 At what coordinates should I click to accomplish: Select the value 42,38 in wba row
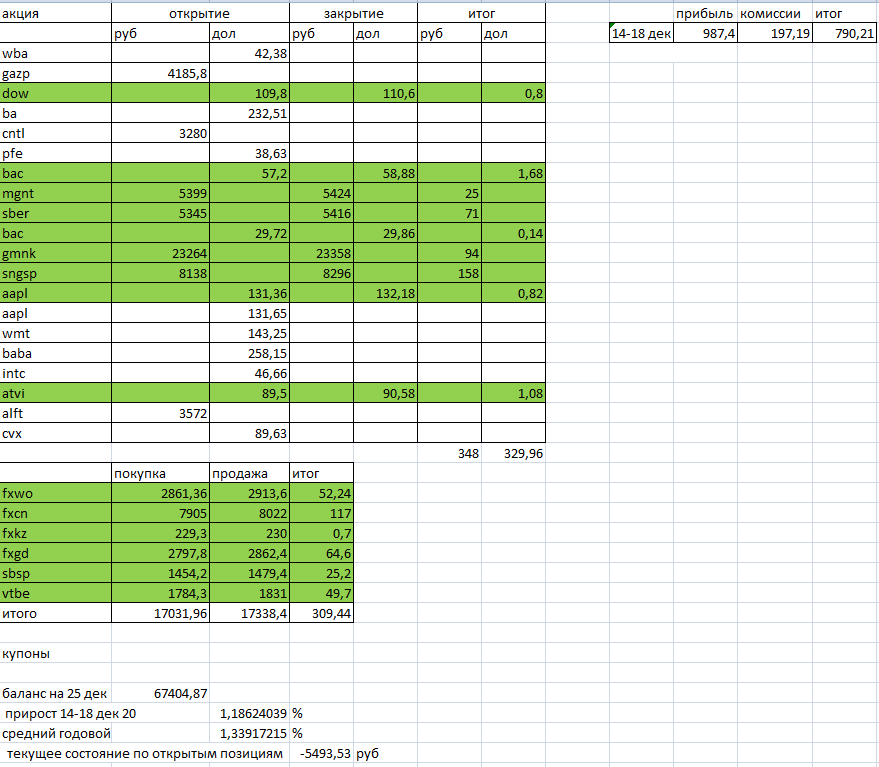(x=249, y=53)
